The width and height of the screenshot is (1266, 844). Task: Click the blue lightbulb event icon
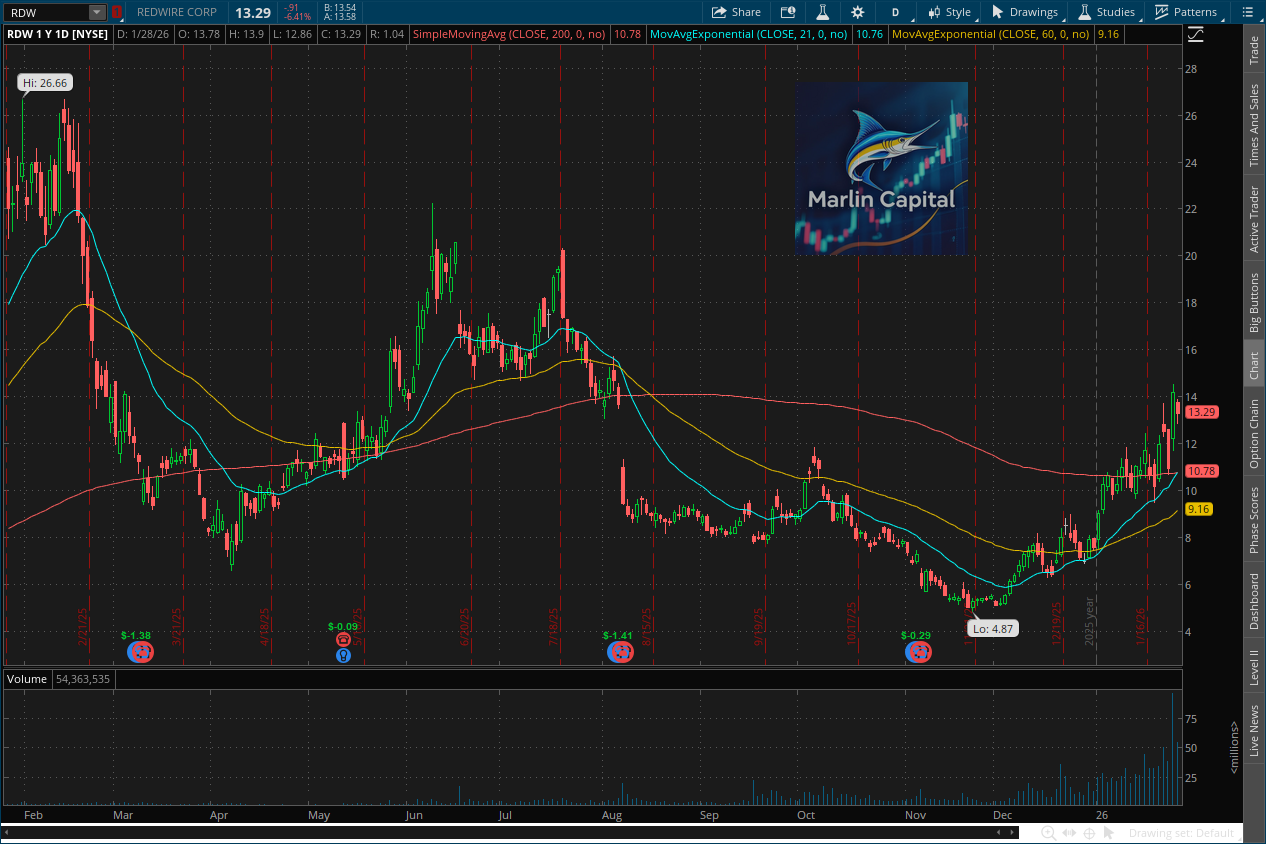tap(343, 656)
